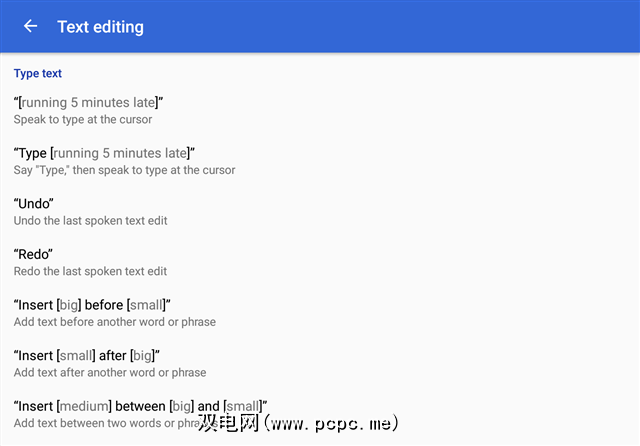The image size is (640, 446).
Task: Click "Redo the last spoken text edit" text
Action: coord(90,271)
